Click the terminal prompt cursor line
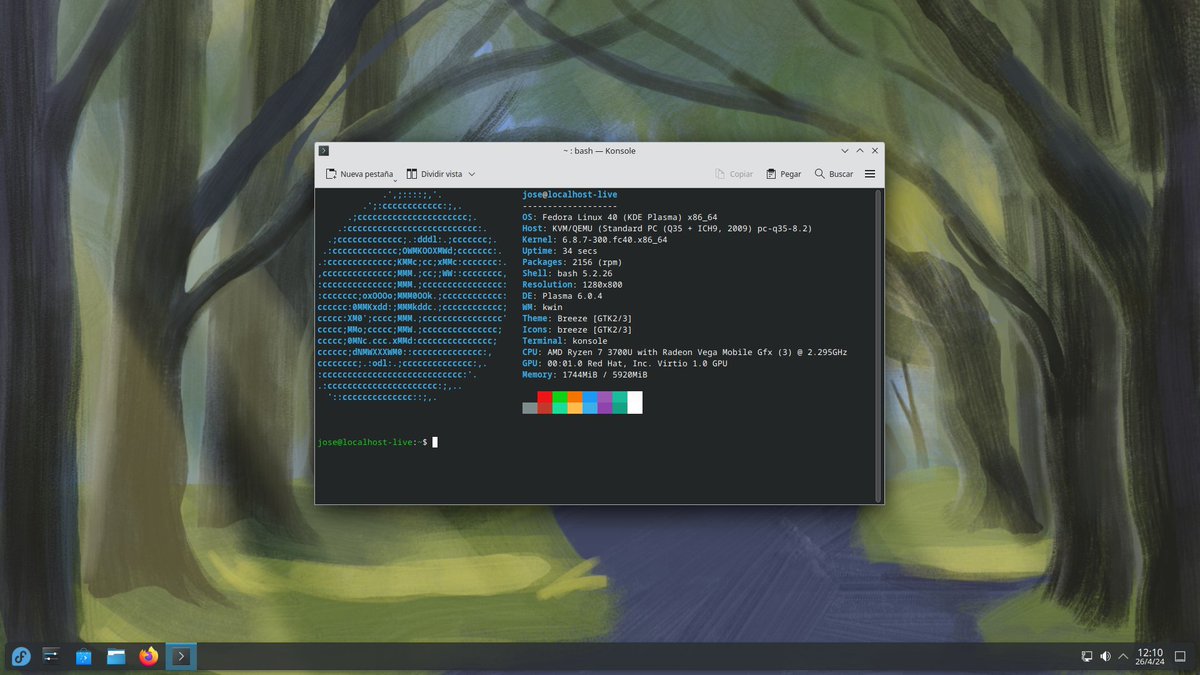This screenshot has height=675, width=1200. 433,441
